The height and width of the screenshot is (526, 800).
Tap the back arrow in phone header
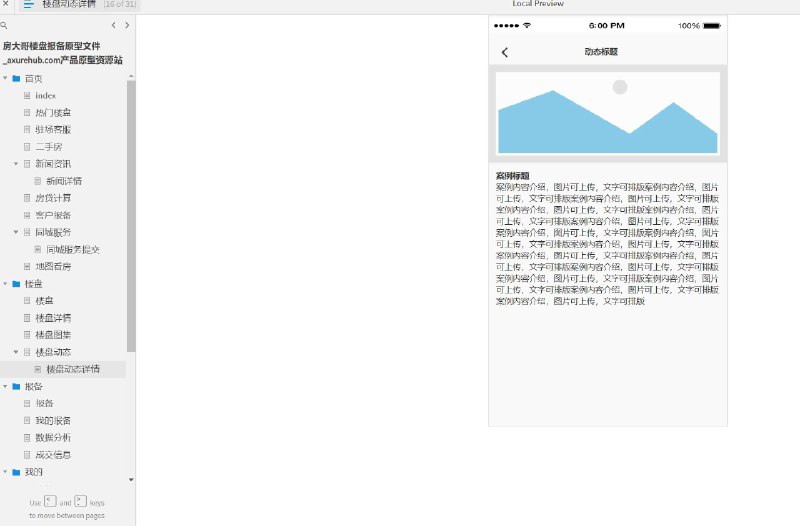click(505, 52)
